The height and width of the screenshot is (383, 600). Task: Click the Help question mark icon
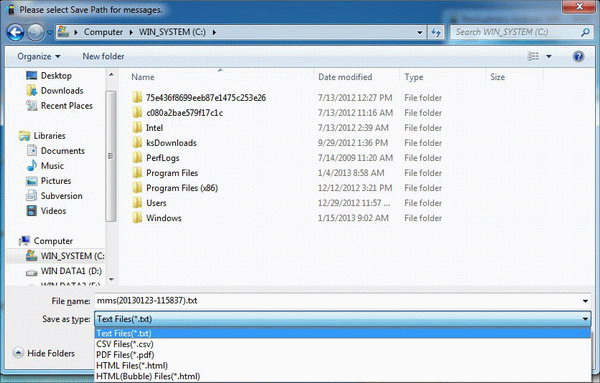(579, 57)
